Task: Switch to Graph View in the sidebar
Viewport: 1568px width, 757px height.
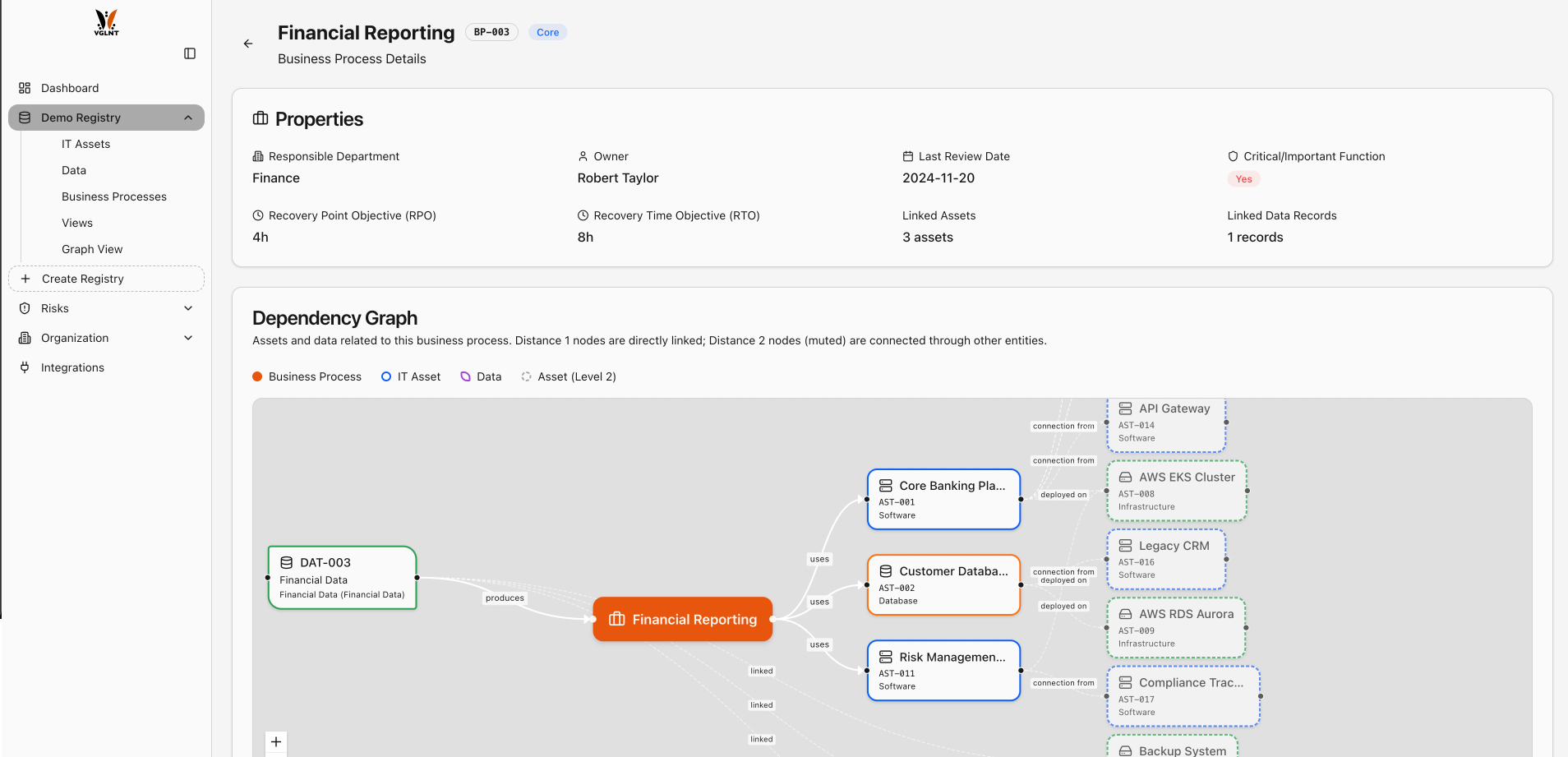Action: click(92, 249)
